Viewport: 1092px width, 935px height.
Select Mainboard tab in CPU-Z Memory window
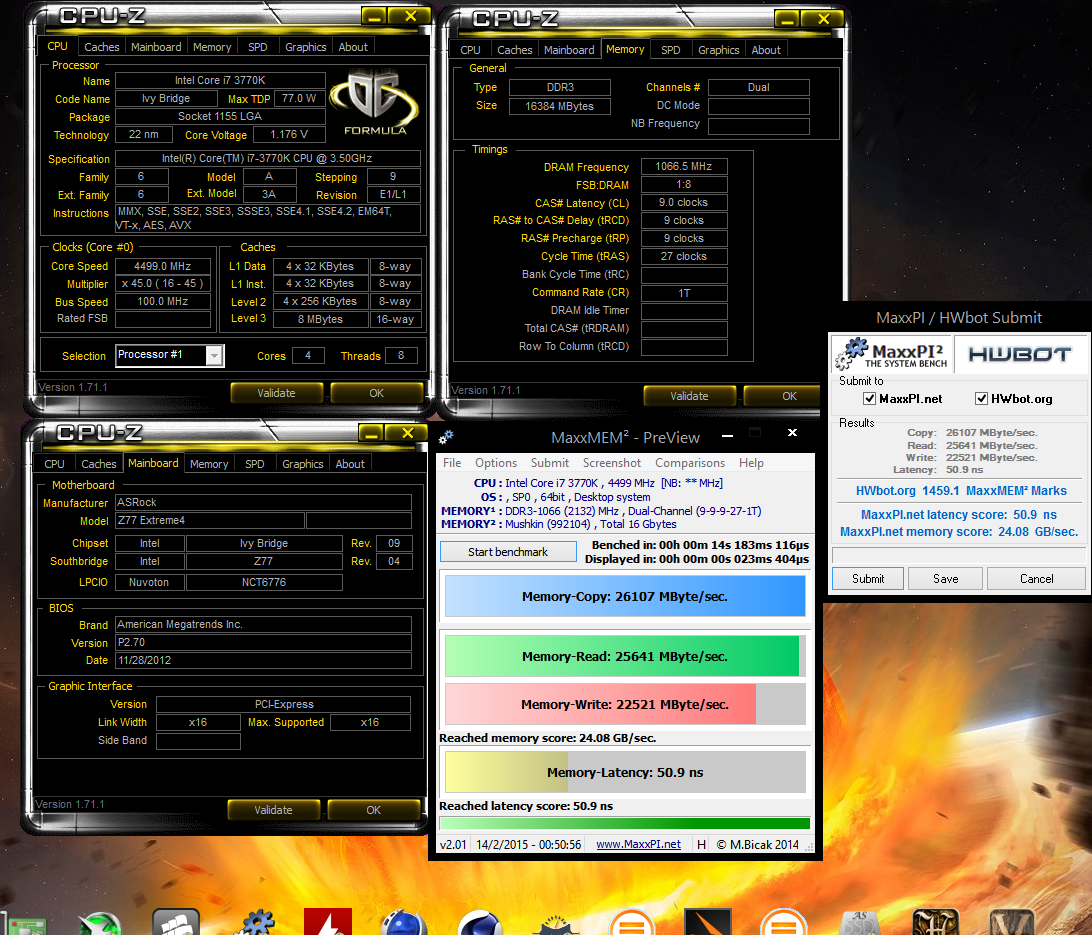click(569, 50)
